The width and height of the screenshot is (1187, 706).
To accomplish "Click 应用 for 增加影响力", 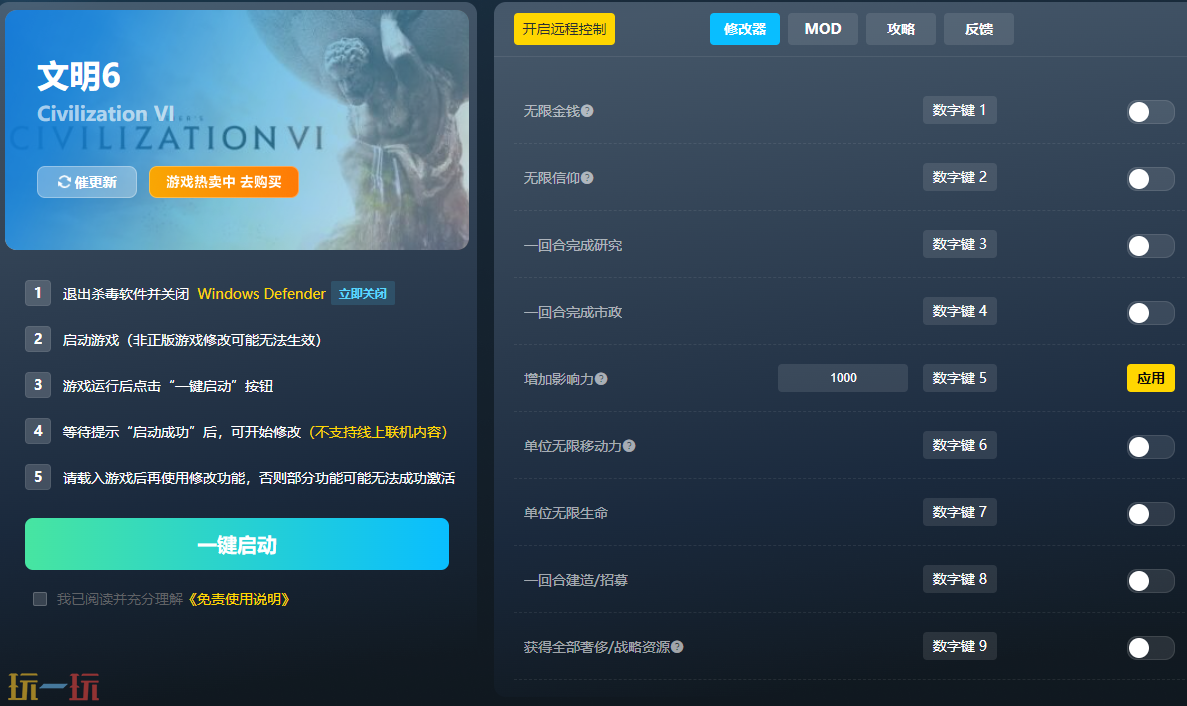I will click(x=1151, y=378).
